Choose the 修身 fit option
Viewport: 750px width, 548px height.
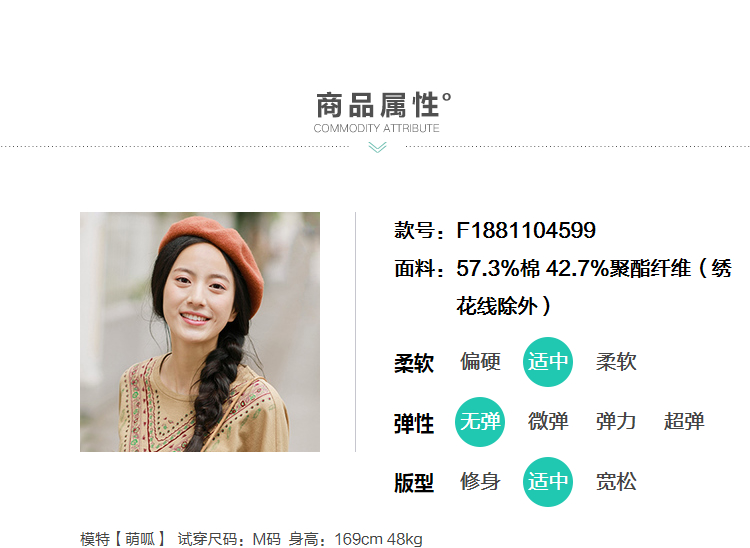tap(480, 482)
